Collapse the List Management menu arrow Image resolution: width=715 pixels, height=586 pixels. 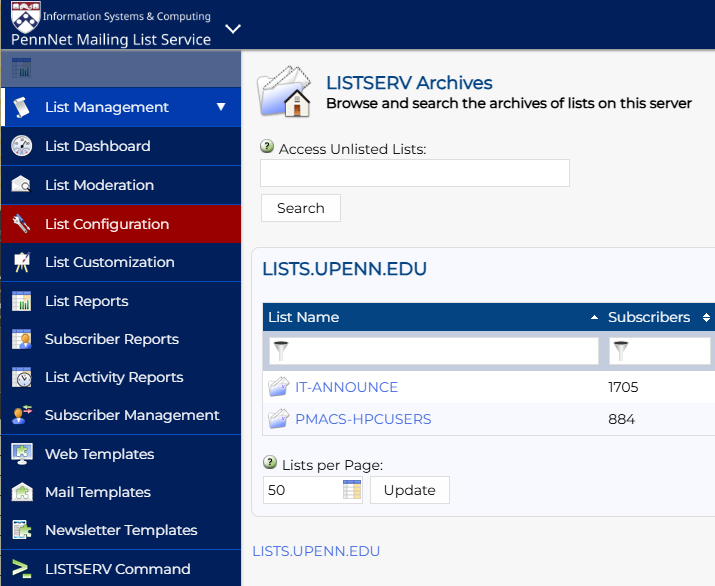[x=221, y=107]
